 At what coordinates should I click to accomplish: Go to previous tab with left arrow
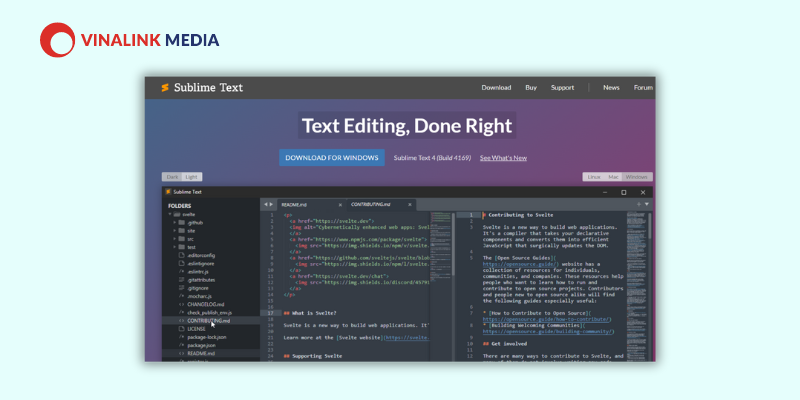265,205
